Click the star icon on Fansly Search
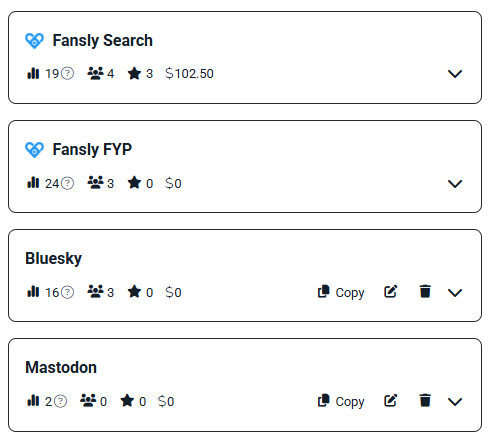The height and width of the screenshot is (441, 488). click(x=134, y=73)
